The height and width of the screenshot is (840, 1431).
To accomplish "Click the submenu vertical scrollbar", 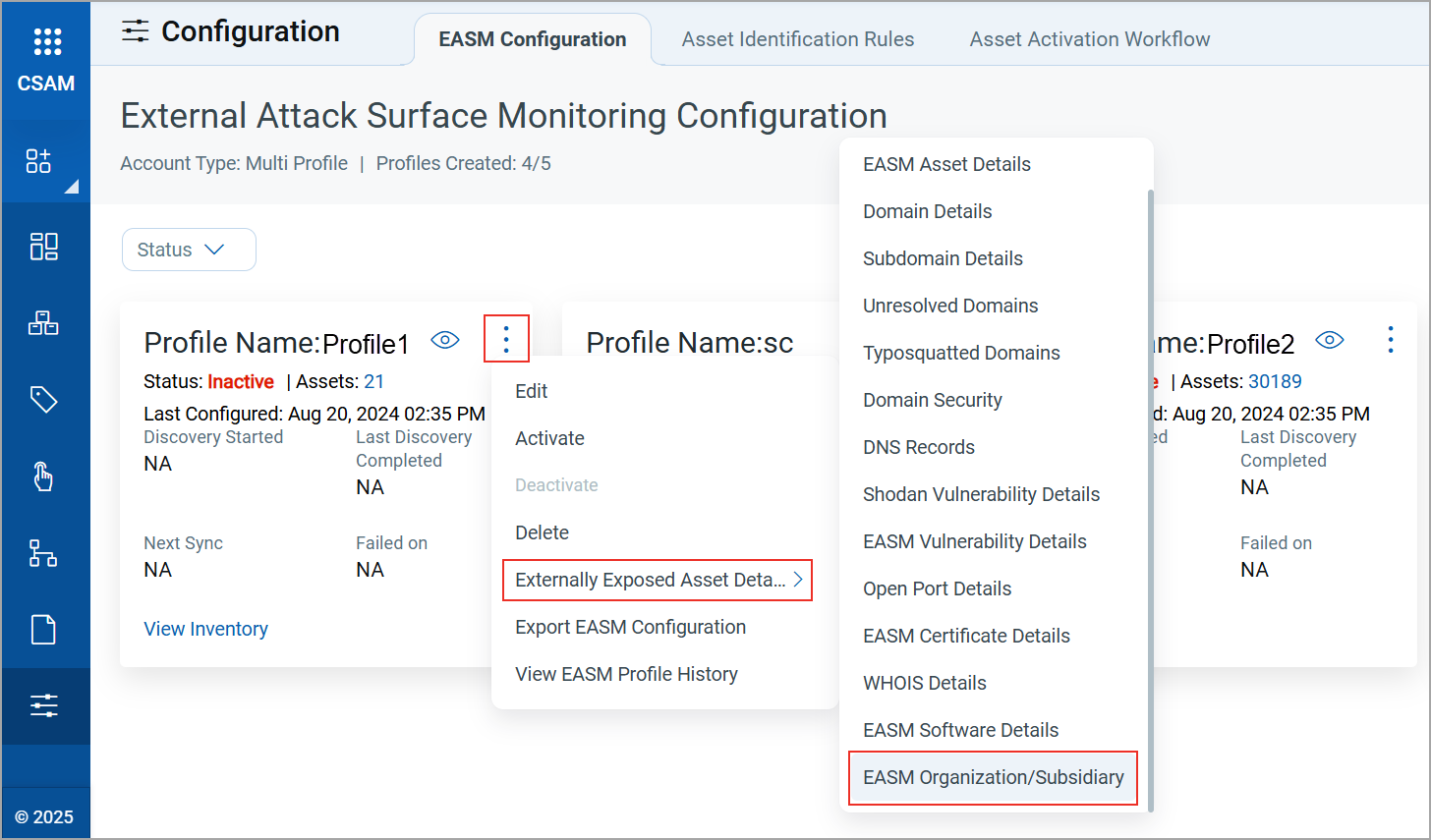I will [x=1150, y=491].
